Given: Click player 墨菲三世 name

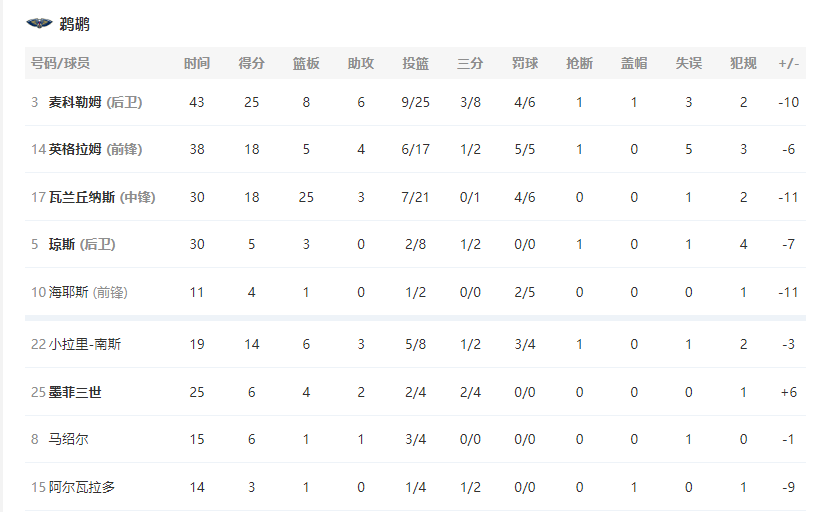Looking at the screenshot, I should coord(75,392).
